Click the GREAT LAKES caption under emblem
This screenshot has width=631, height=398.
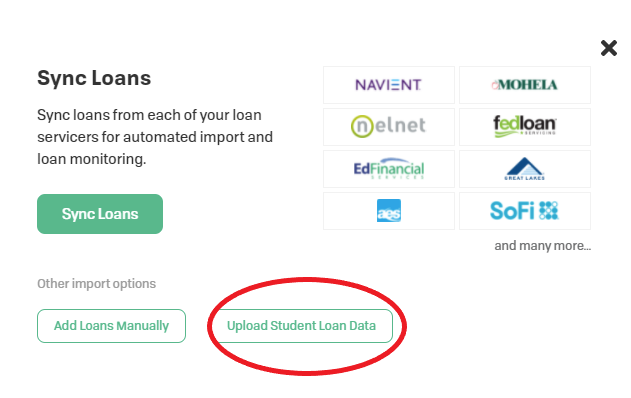point(525,178)
